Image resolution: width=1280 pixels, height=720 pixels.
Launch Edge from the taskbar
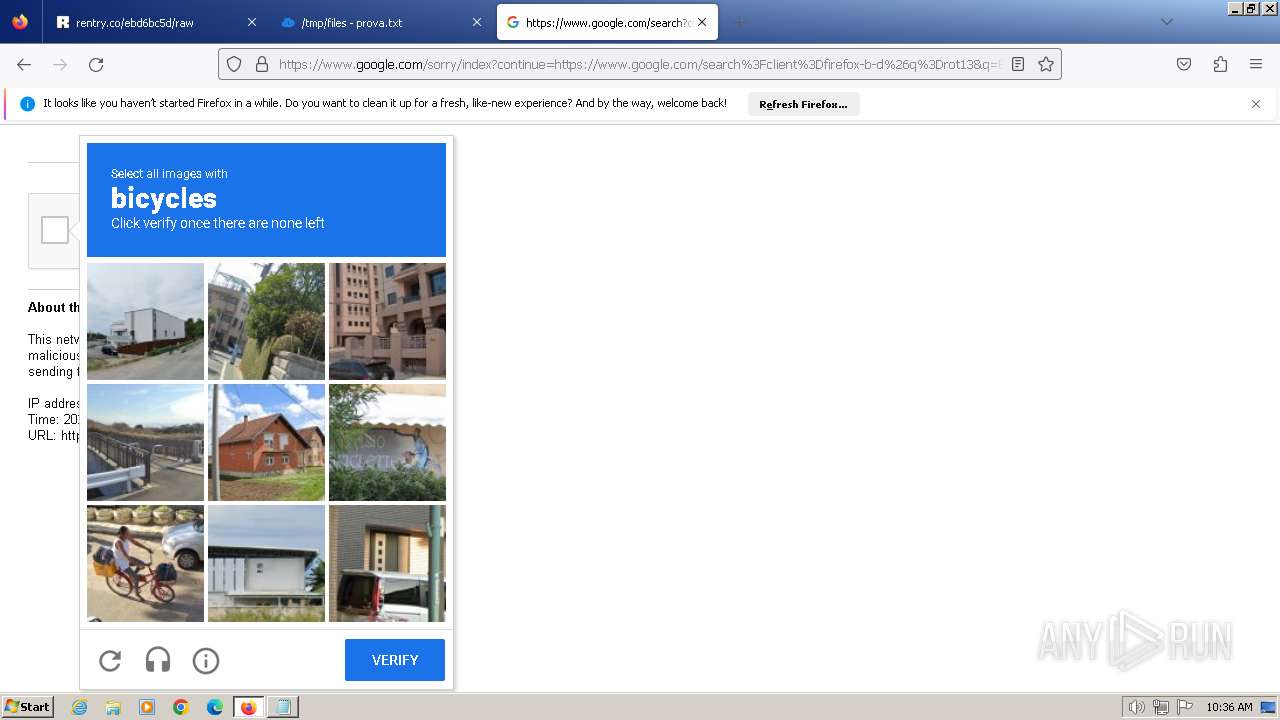click(215, 707)
